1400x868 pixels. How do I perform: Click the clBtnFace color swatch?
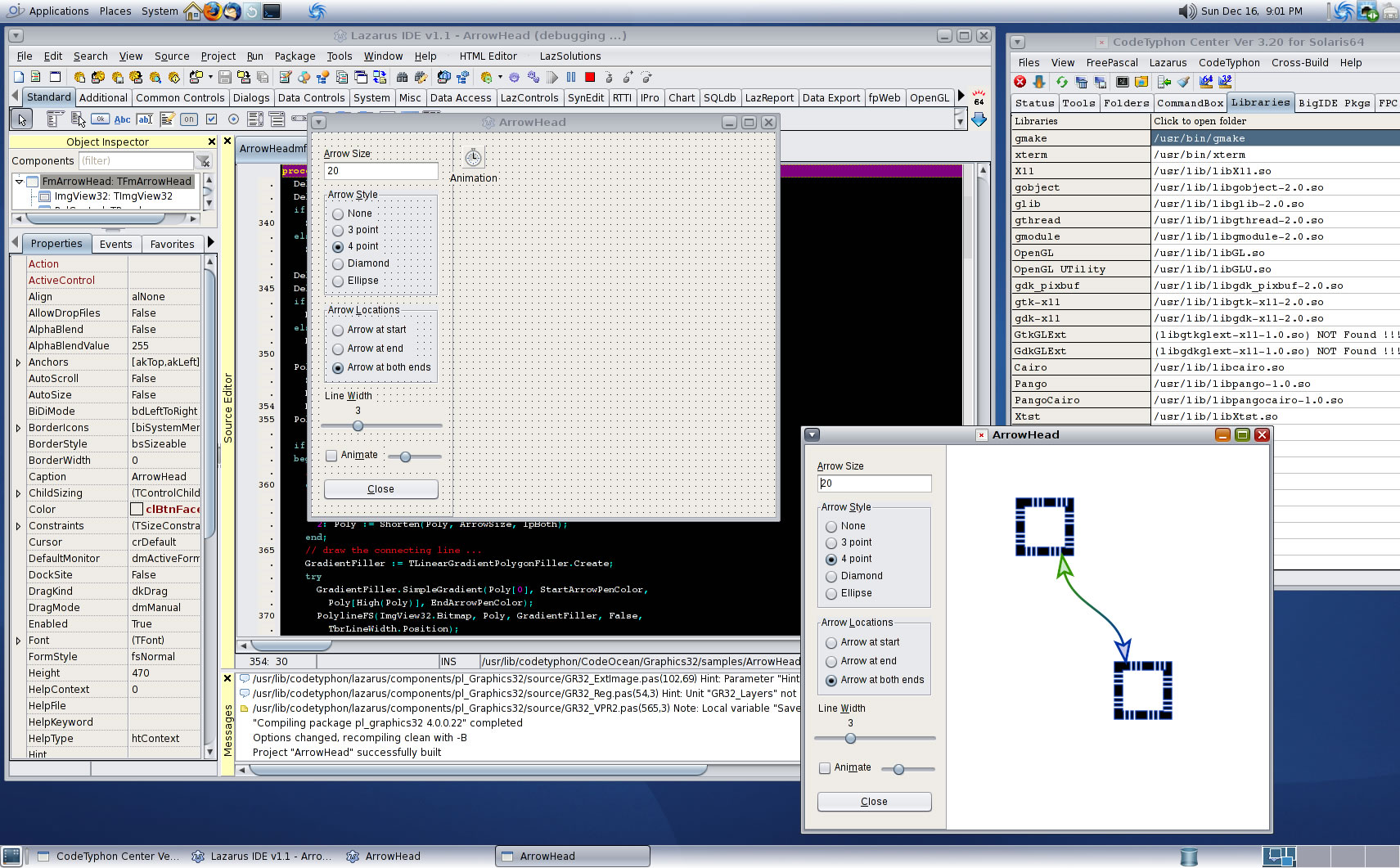(137, 509)
